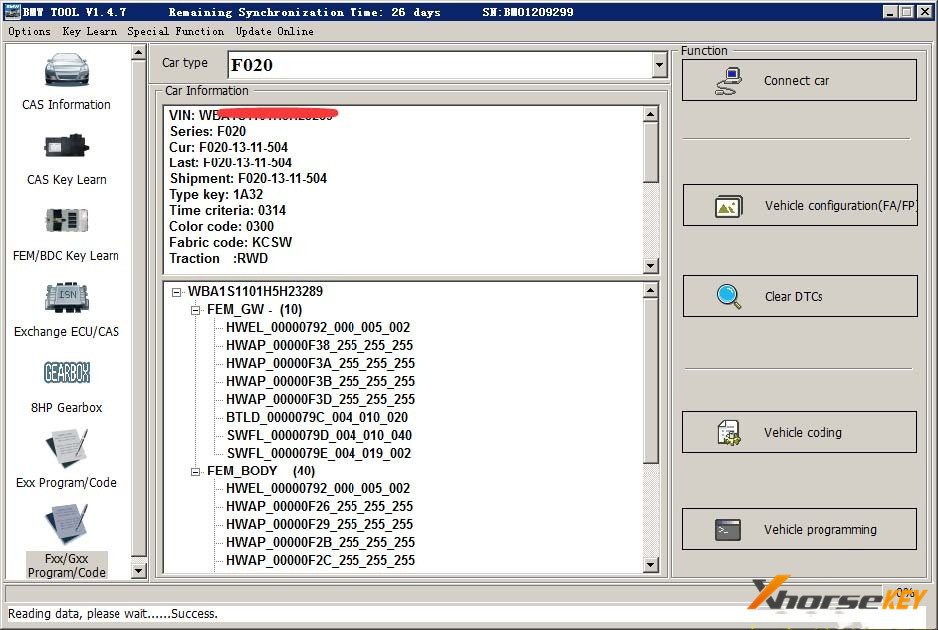The height and width of the screenshot is (630, 938).
Task: Click the BMW TOOL title bar app icon
Action: [x=13, y=11]
